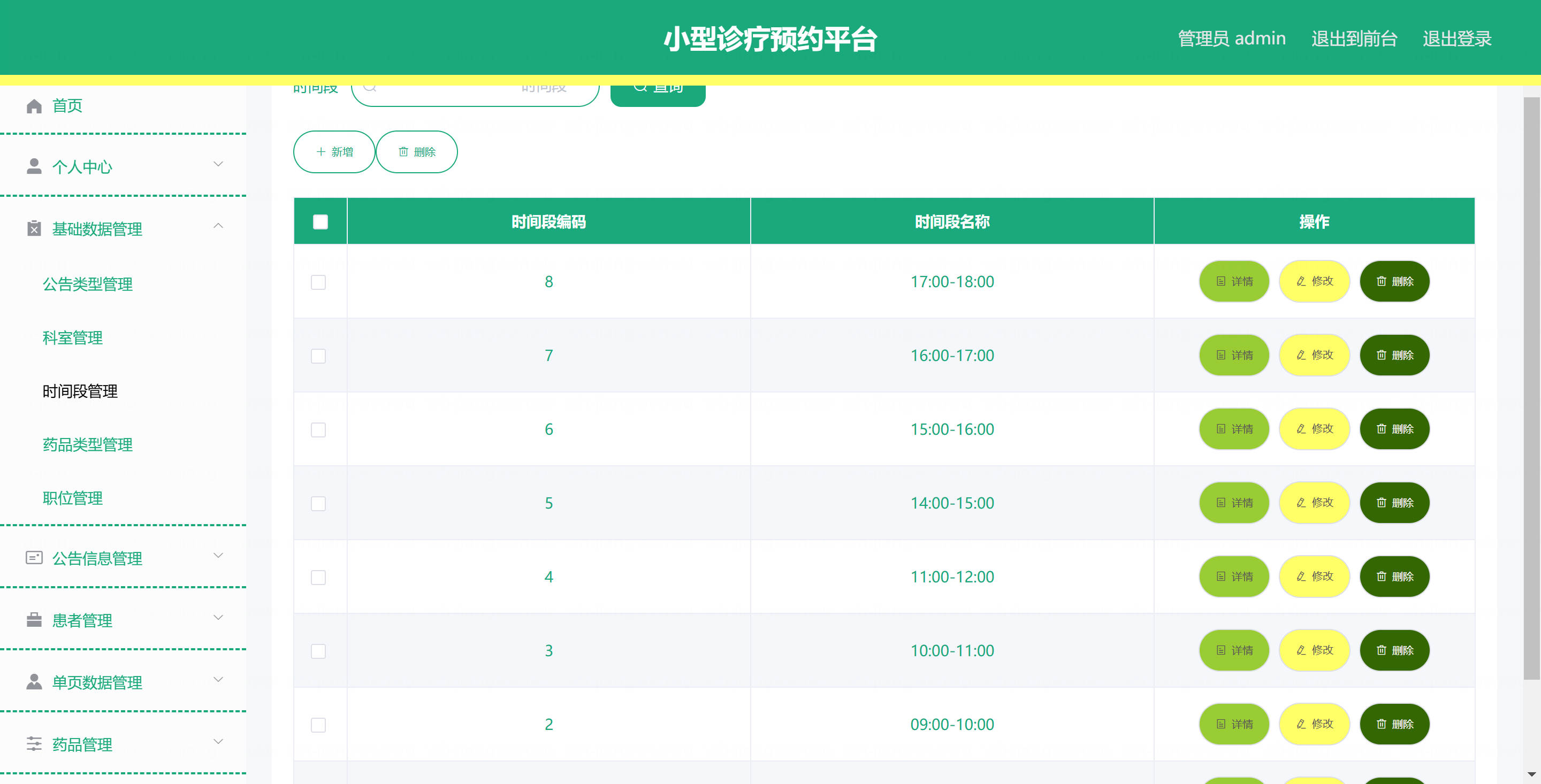Screen dimensions: 1541x784
Task: Click the vertical scrollbar thumb
Action: 1531,389
